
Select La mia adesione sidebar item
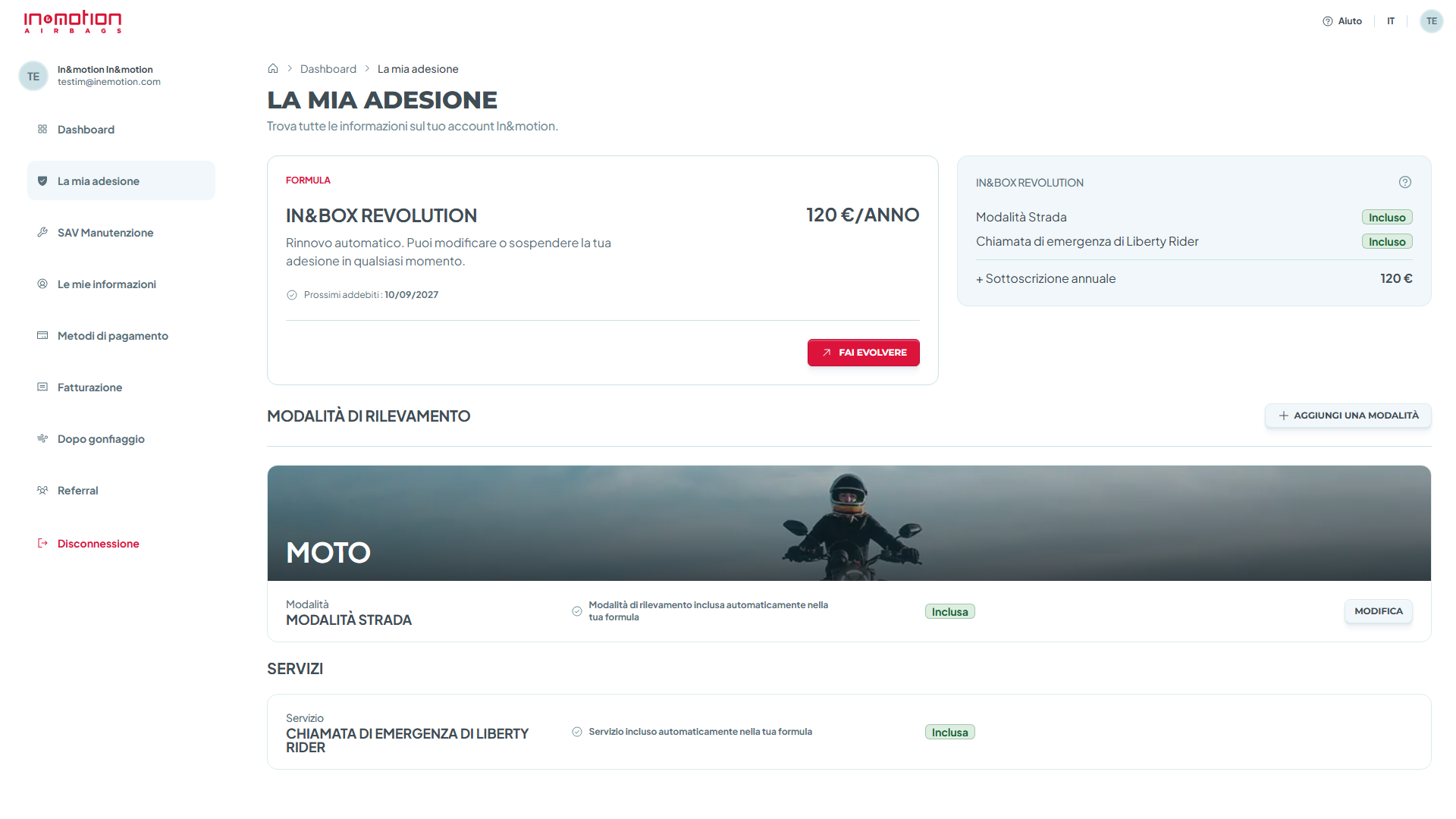121,181
